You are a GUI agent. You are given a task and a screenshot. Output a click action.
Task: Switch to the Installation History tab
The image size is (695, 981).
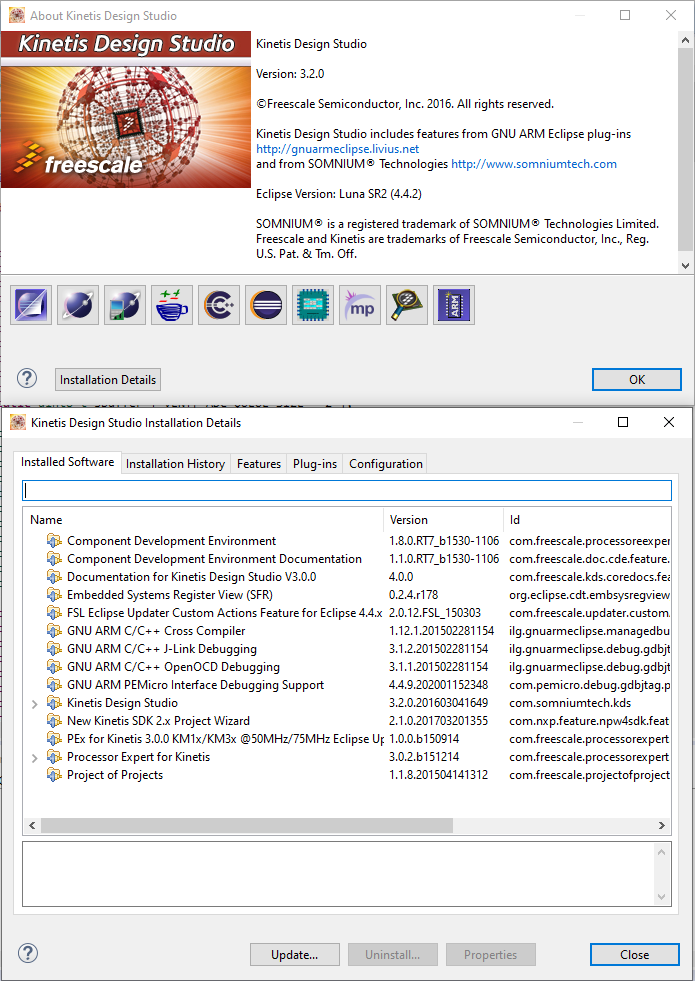(175, 464)
